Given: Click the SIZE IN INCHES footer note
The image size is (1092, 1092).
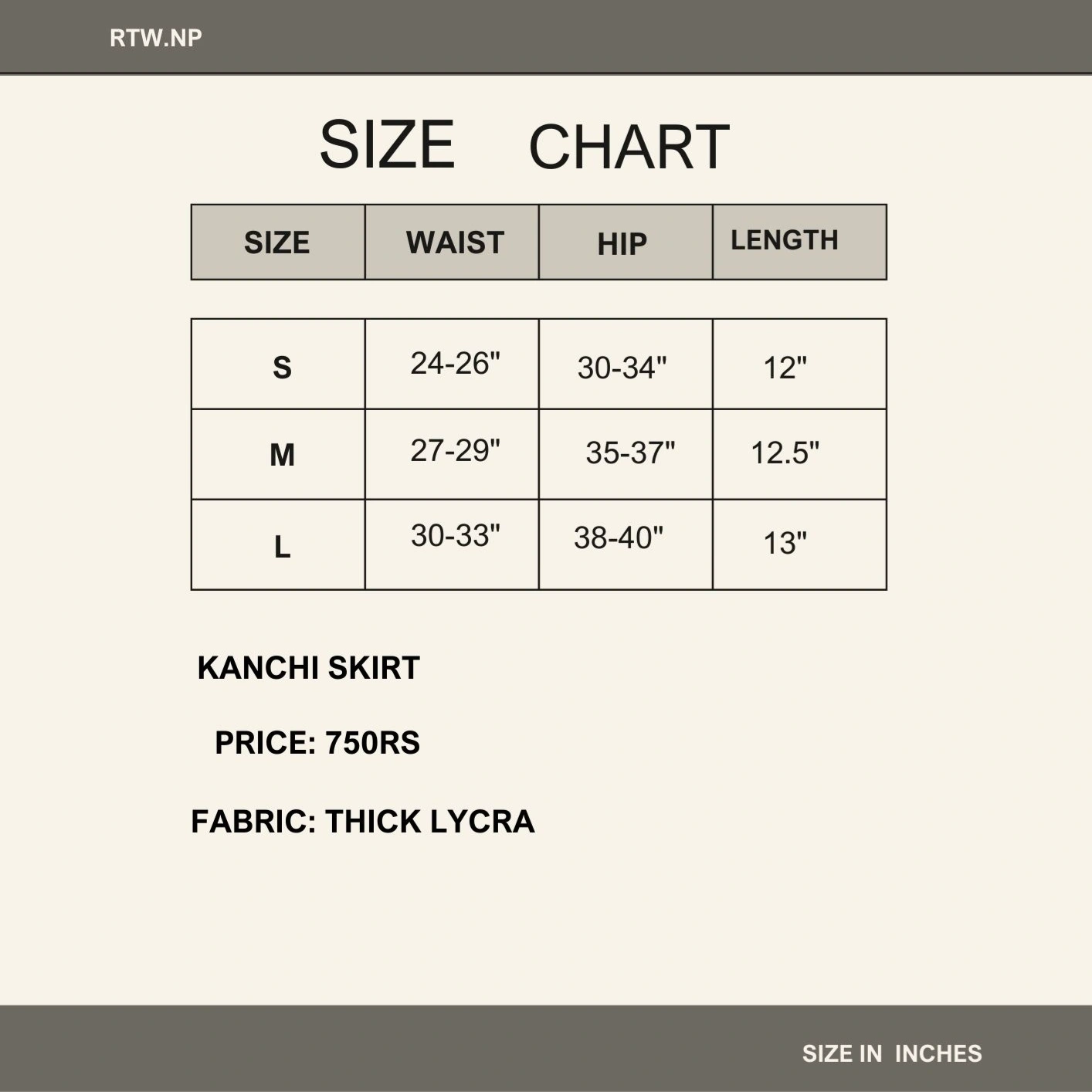Looking at the screenshot, I should tap(892, 1053).
